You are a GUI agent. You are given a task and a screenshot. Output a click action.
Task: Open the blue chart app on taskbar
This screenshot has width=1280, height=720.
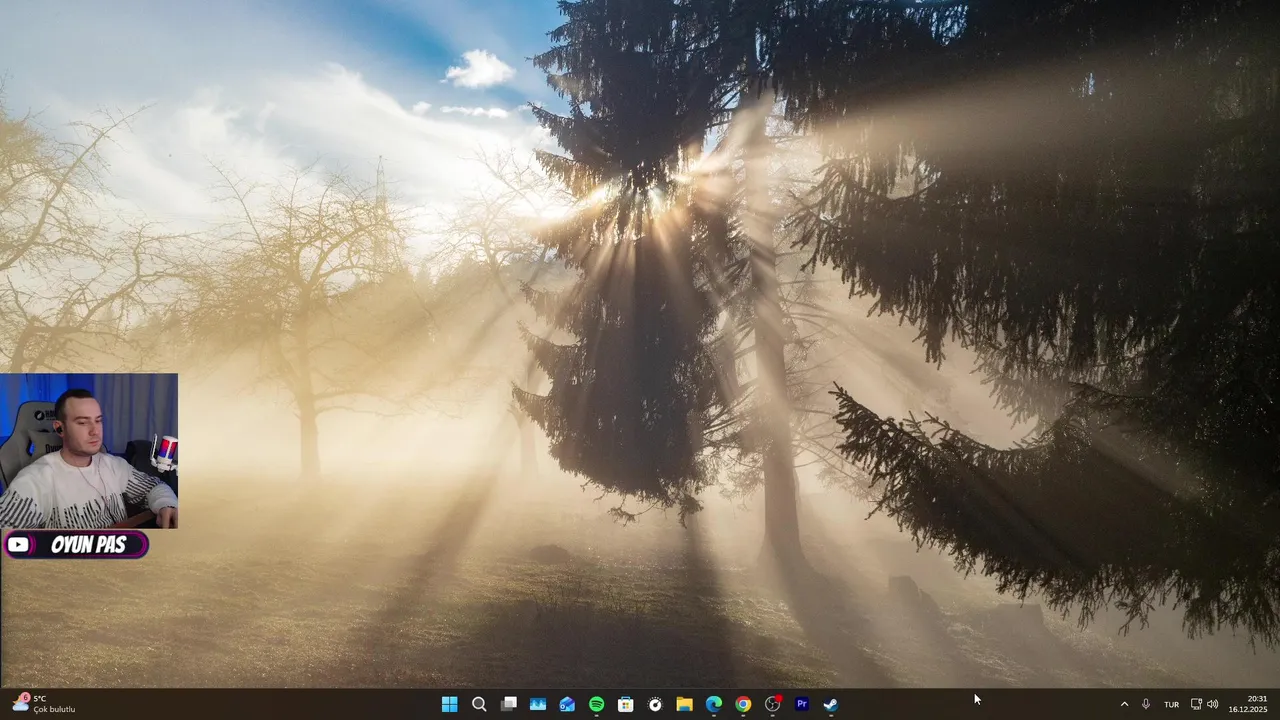538,704
